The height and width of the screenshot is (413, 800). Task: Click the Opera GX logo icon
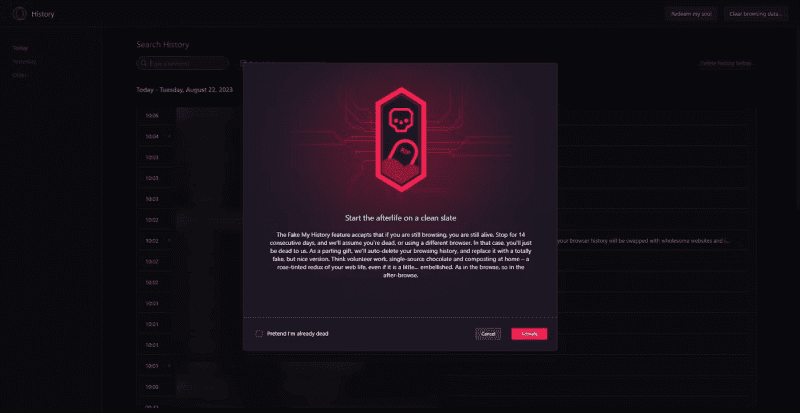[x=19, y=14]
